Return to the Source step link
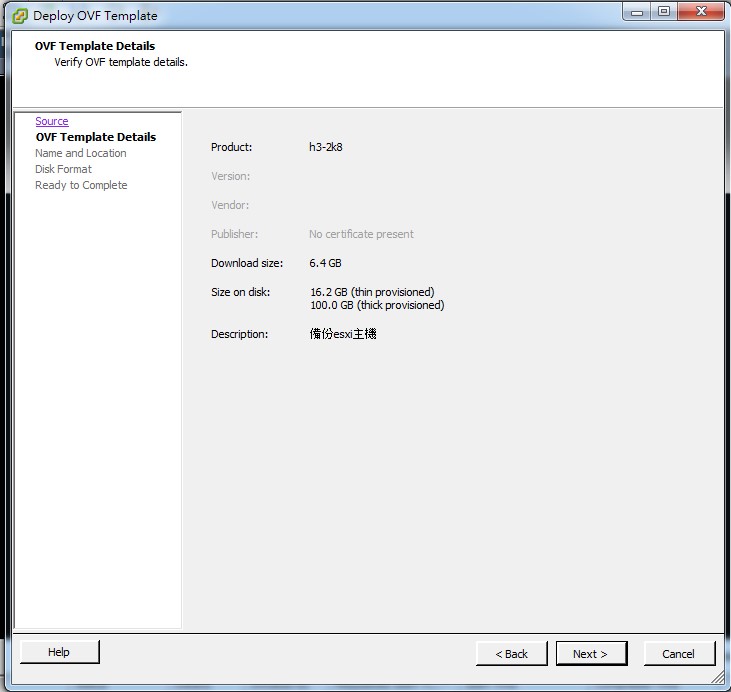 pos(52,121)
